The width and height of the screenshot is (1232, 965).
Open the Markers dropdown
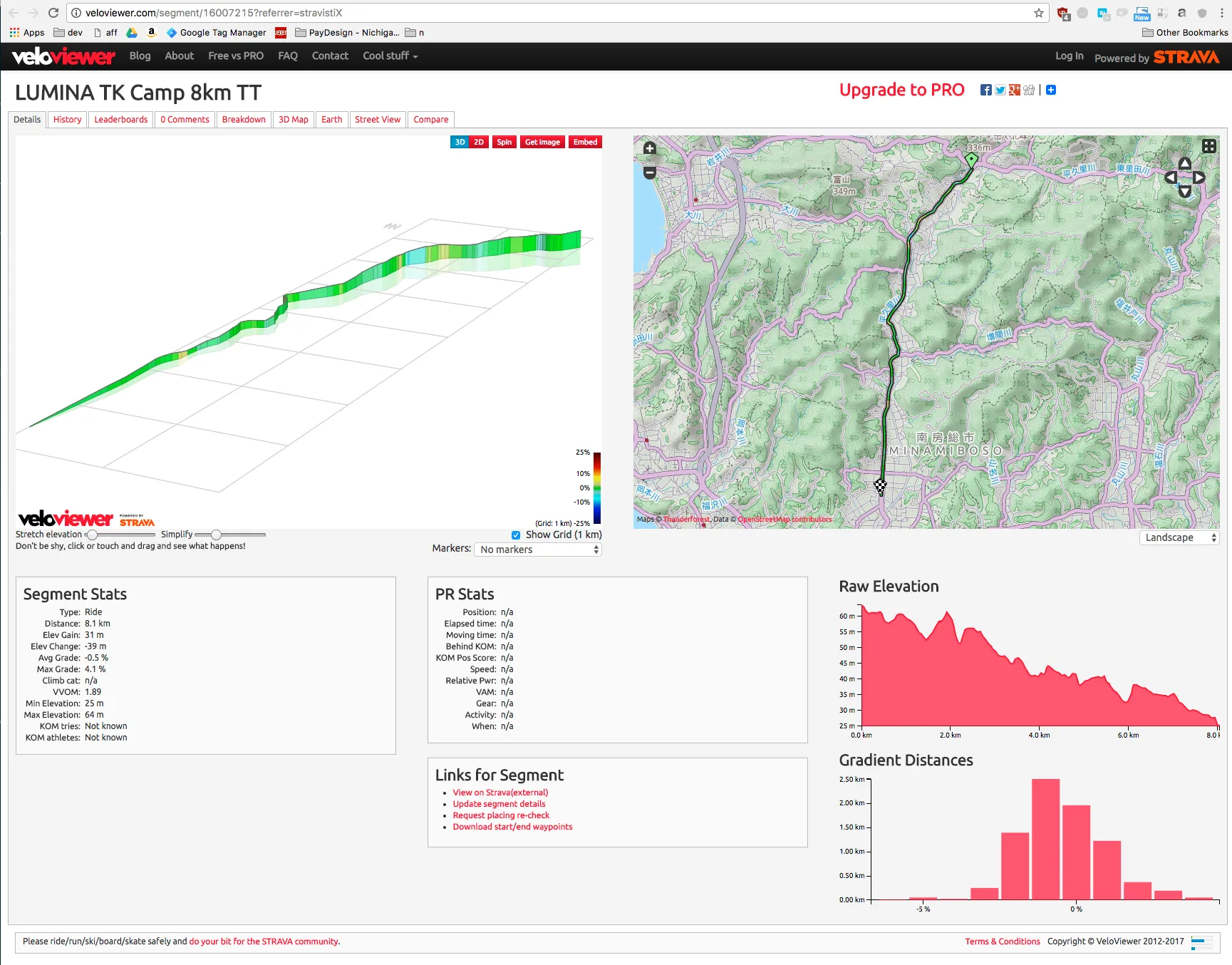(538, 549)
